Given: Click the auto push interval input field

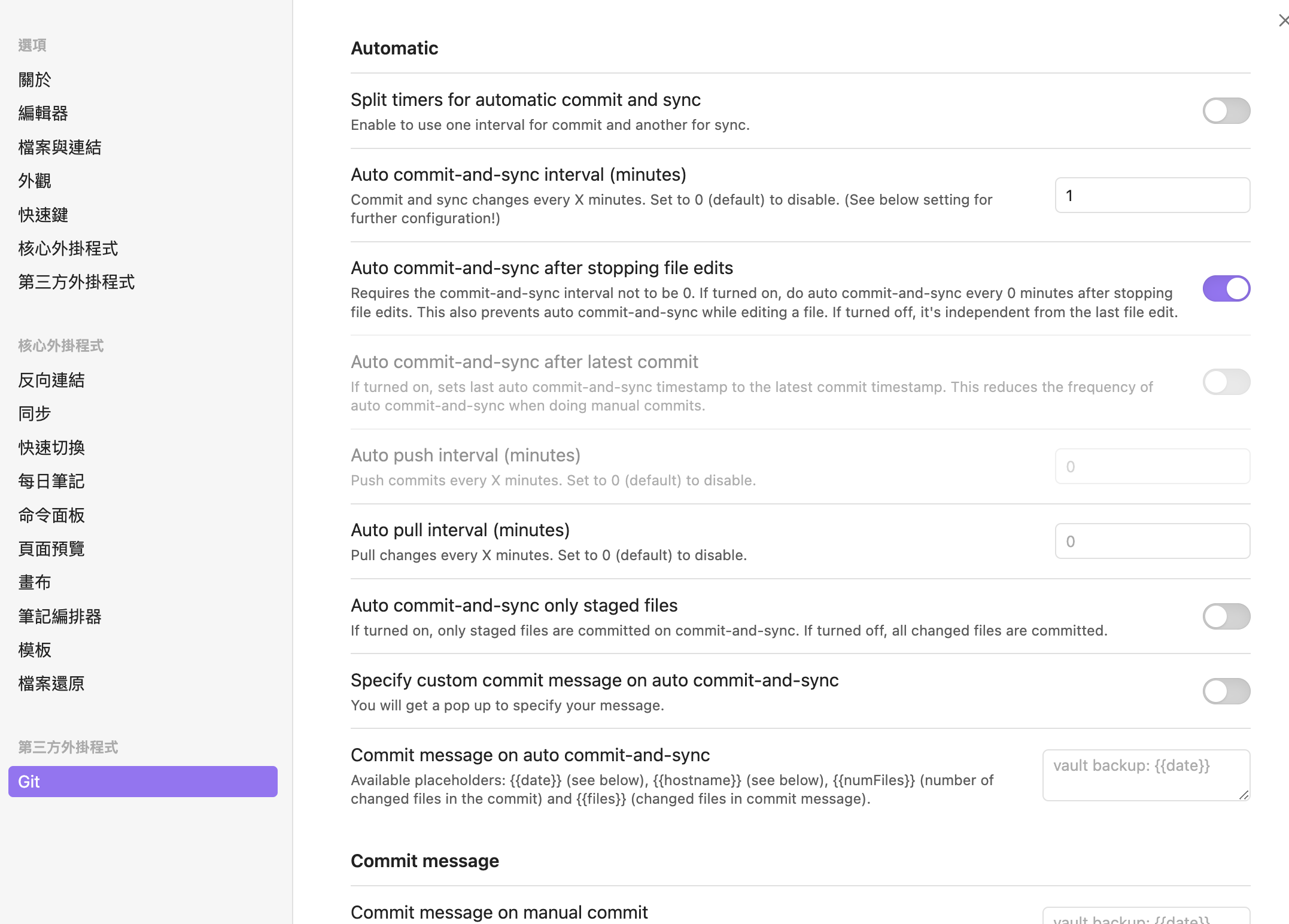Looking at the screenshot, I should tap(1152, 466).
